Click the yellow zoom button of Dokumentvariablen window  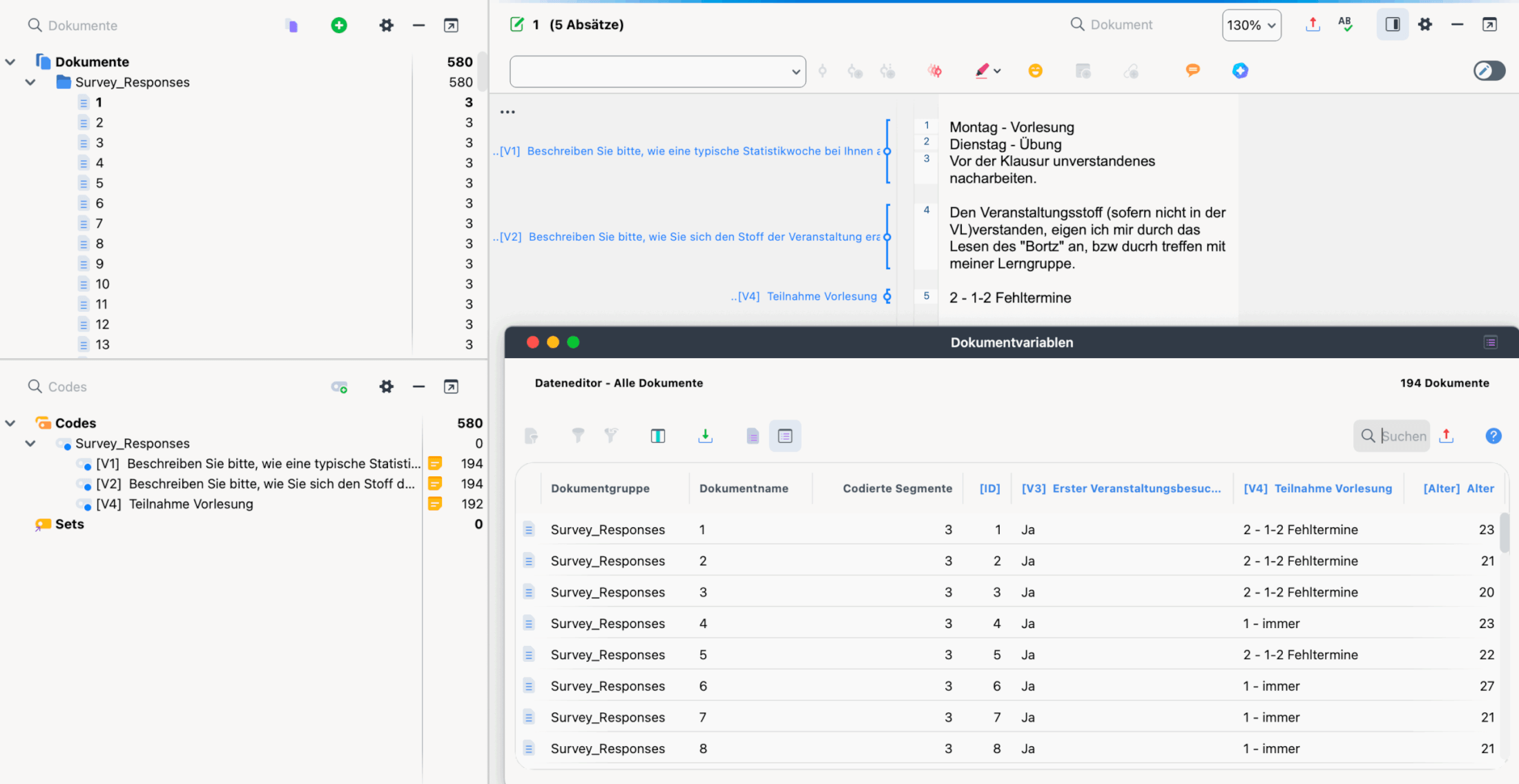coord(552,342)
